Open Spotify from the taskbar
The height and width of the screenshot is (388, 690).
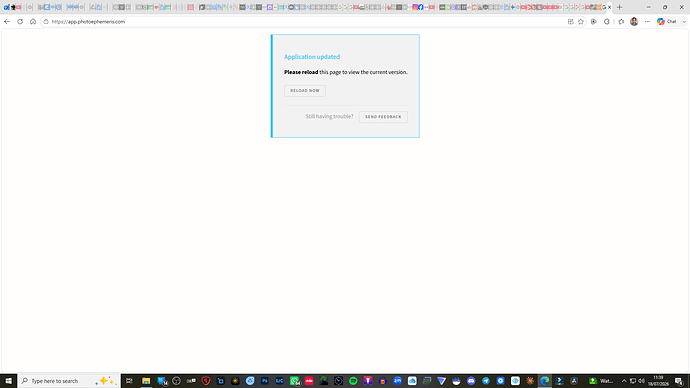coord(353,381)
